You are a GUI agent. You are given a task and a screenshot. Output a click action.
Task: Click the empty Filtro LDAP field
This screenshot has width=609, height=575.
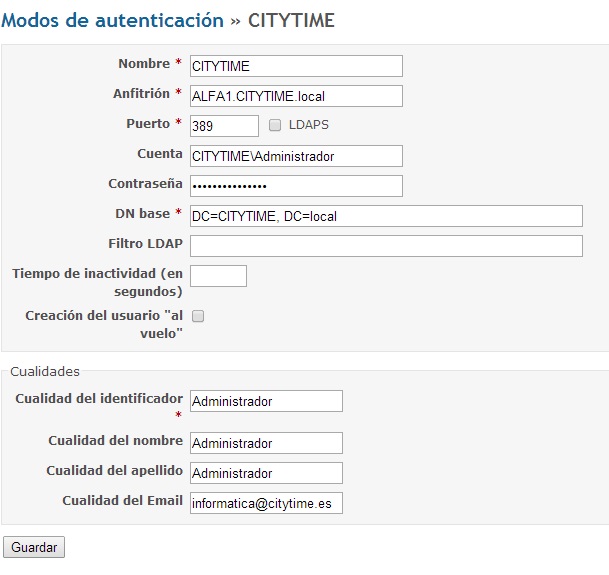tap(386, 246)
